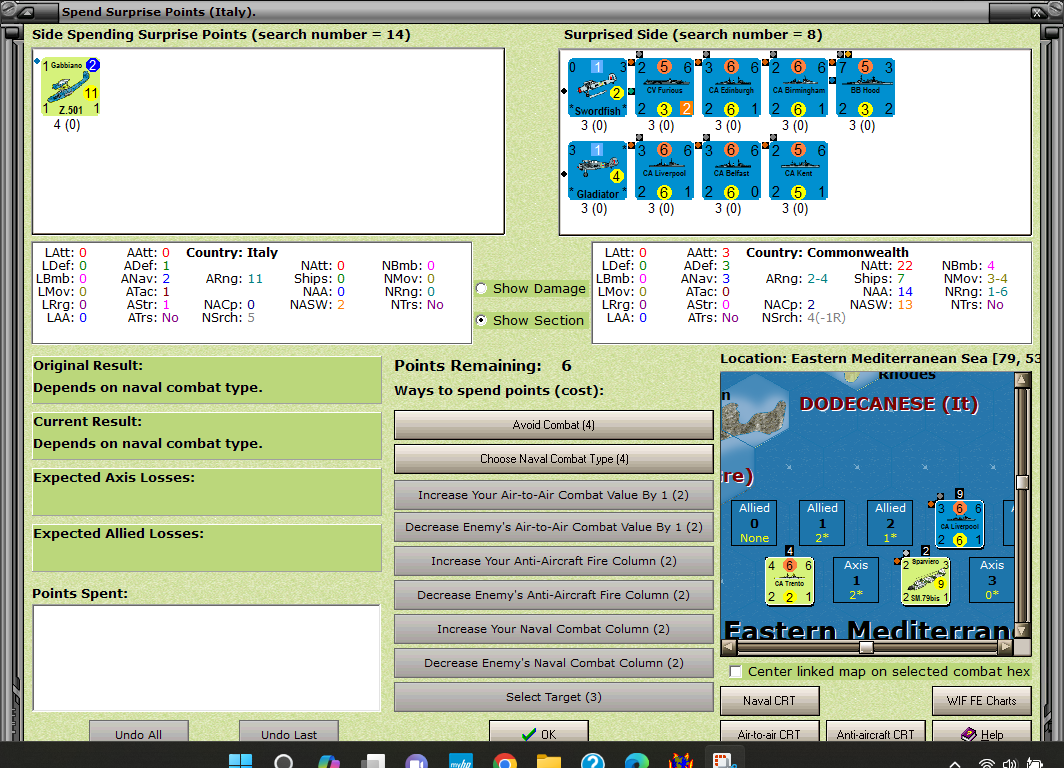1064x768 pixels.
Task: Open the Air-to-air CRT chart
Action: coord(770,732)
